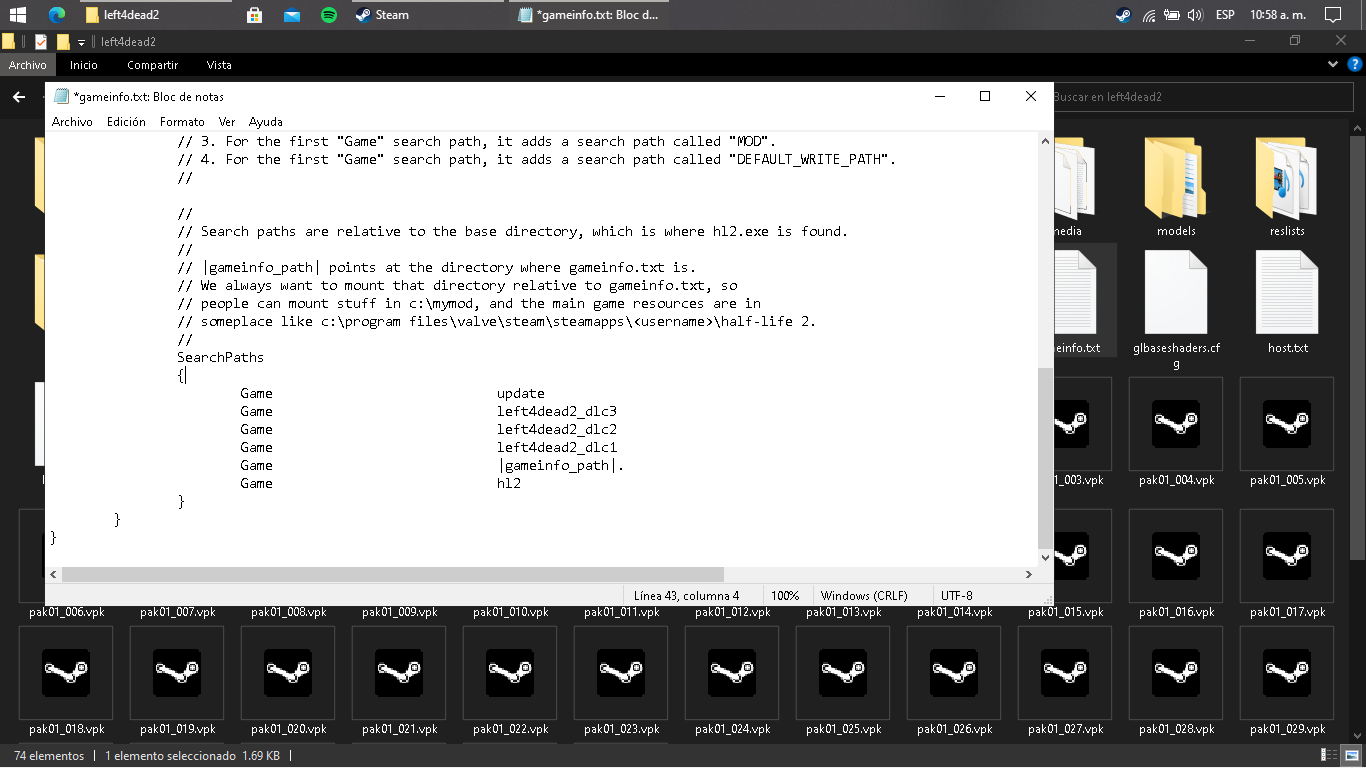The image size is (1366, 768).
Task: Open Explorer help question mark icon
Action: pyautogui.click(x=1355, y=65)
